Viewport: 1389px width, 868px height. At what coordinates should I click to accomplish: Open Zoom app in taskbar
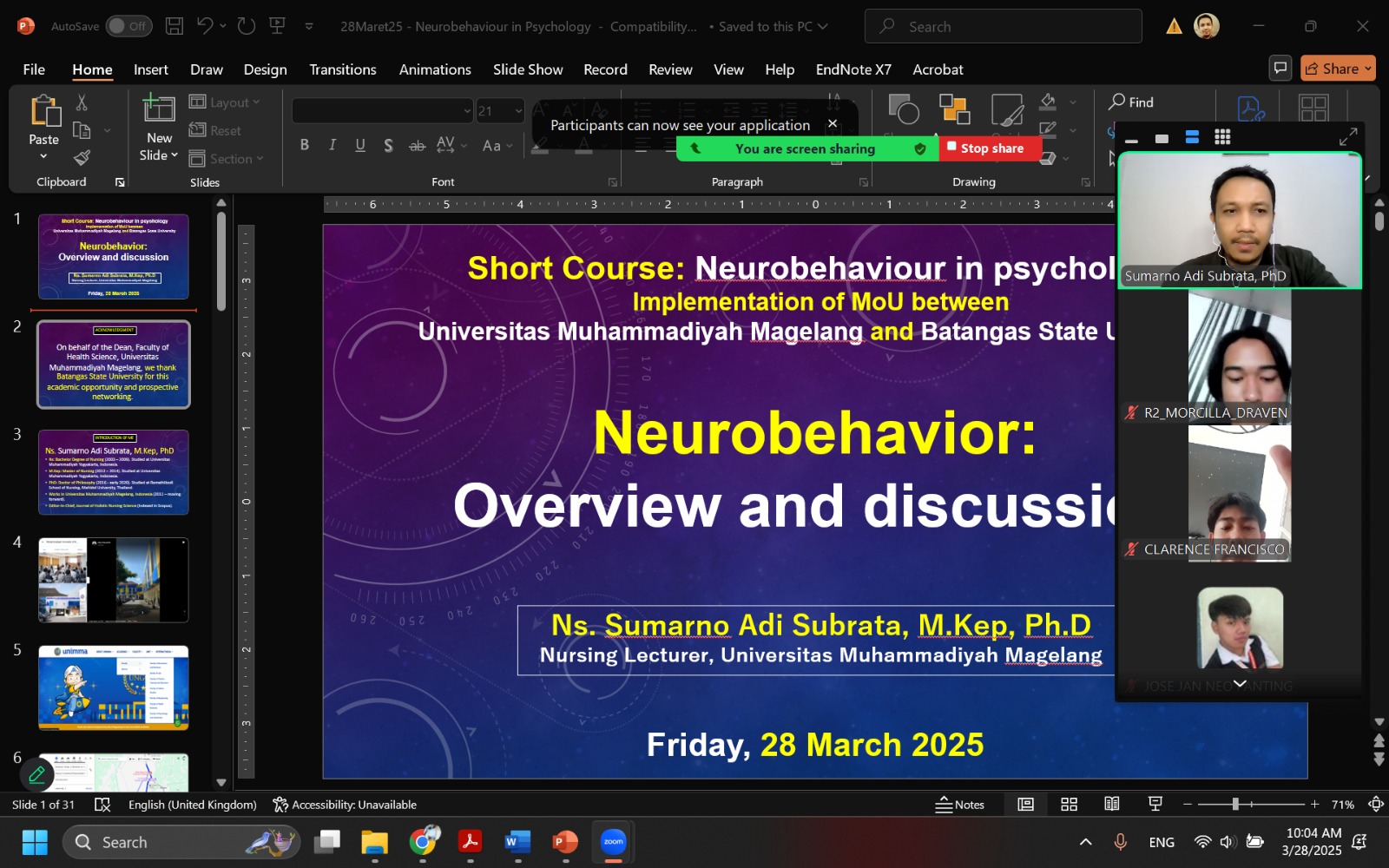(613, 841)
